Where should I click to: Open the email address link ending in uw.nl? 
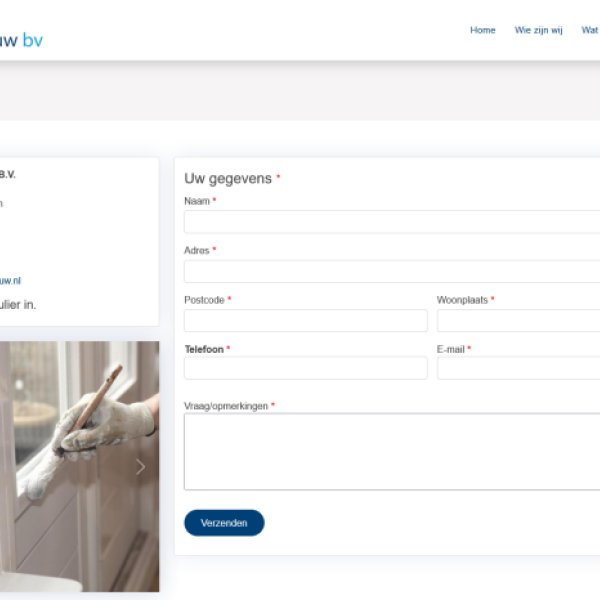(x=10, y=281)
